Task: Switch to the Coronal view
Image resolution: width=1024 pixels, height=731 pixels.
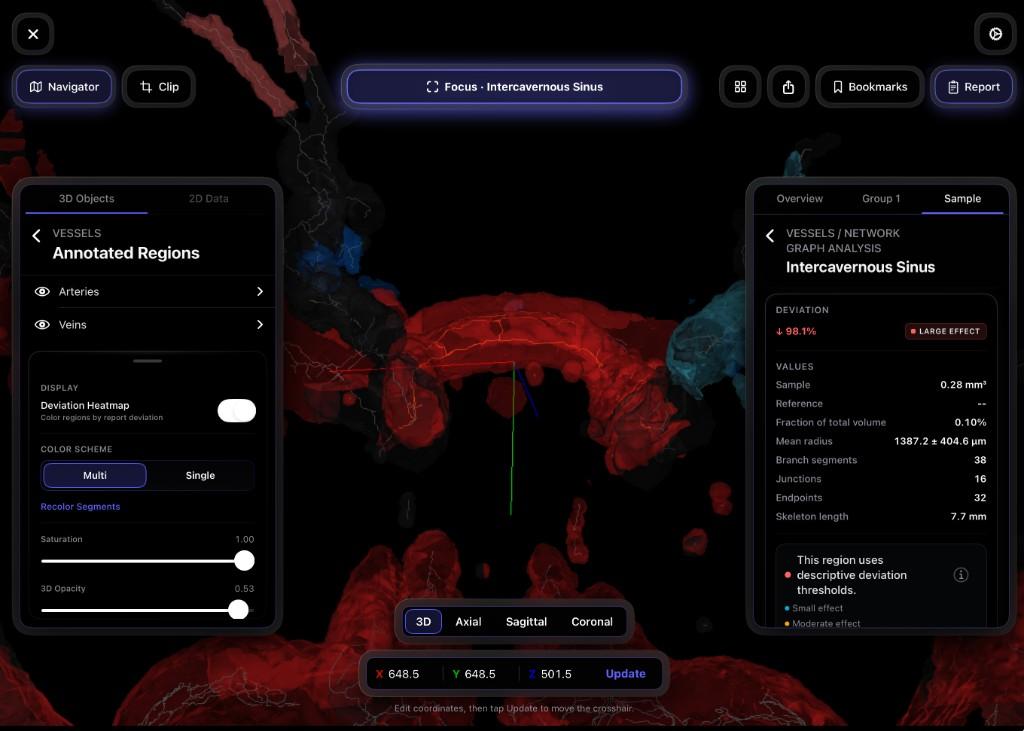Action: [592, 622]
